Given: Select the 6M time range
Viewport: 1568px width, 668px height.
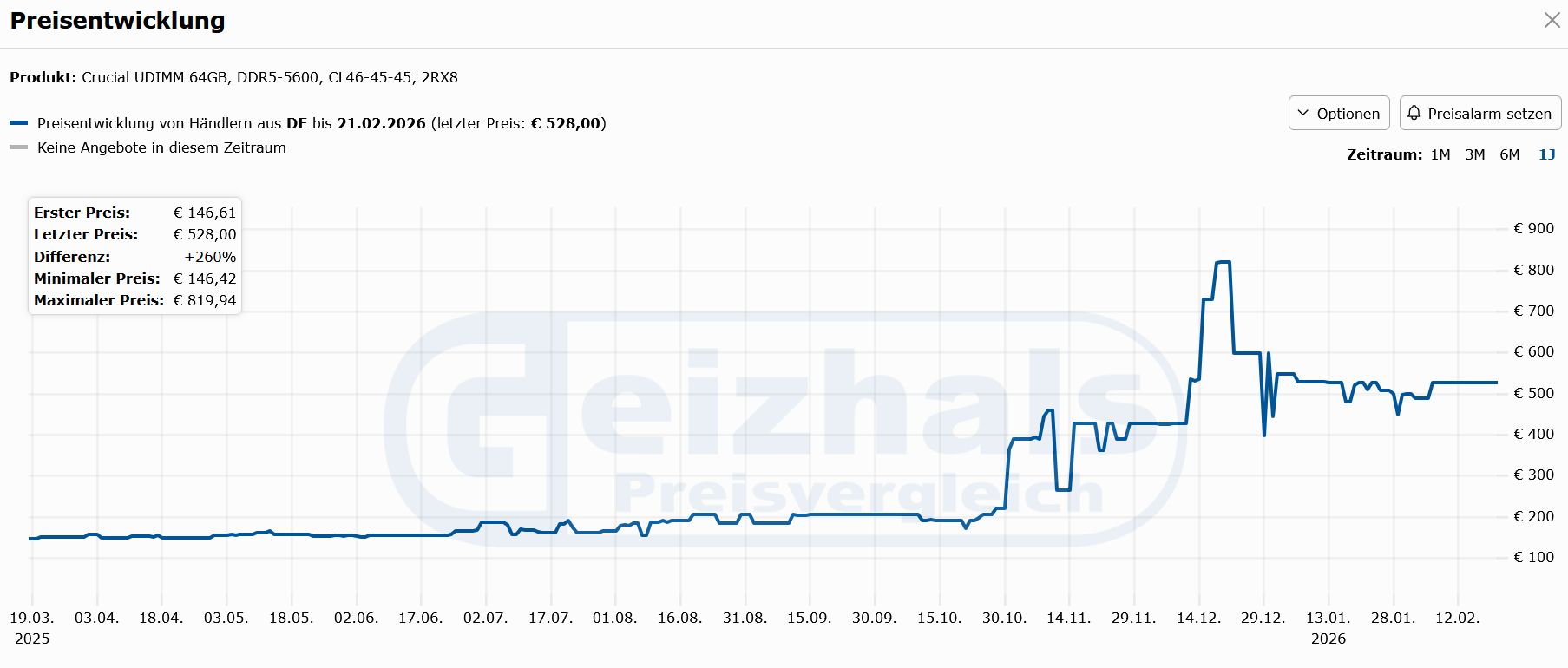Looking at the screenshot, I should (x=1510, y=154).
